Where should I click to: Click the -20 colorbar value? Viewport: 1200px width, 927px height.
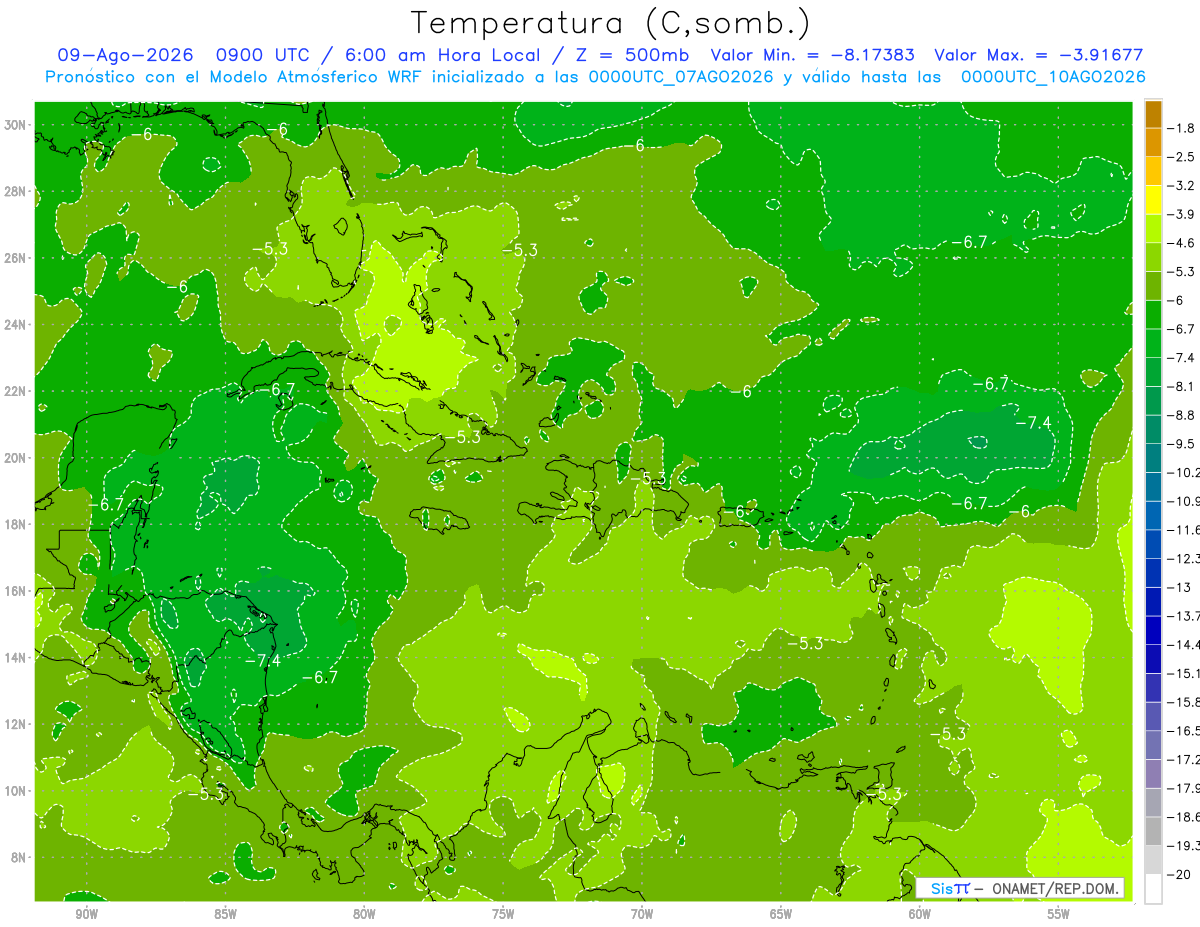coord(1179,874)
